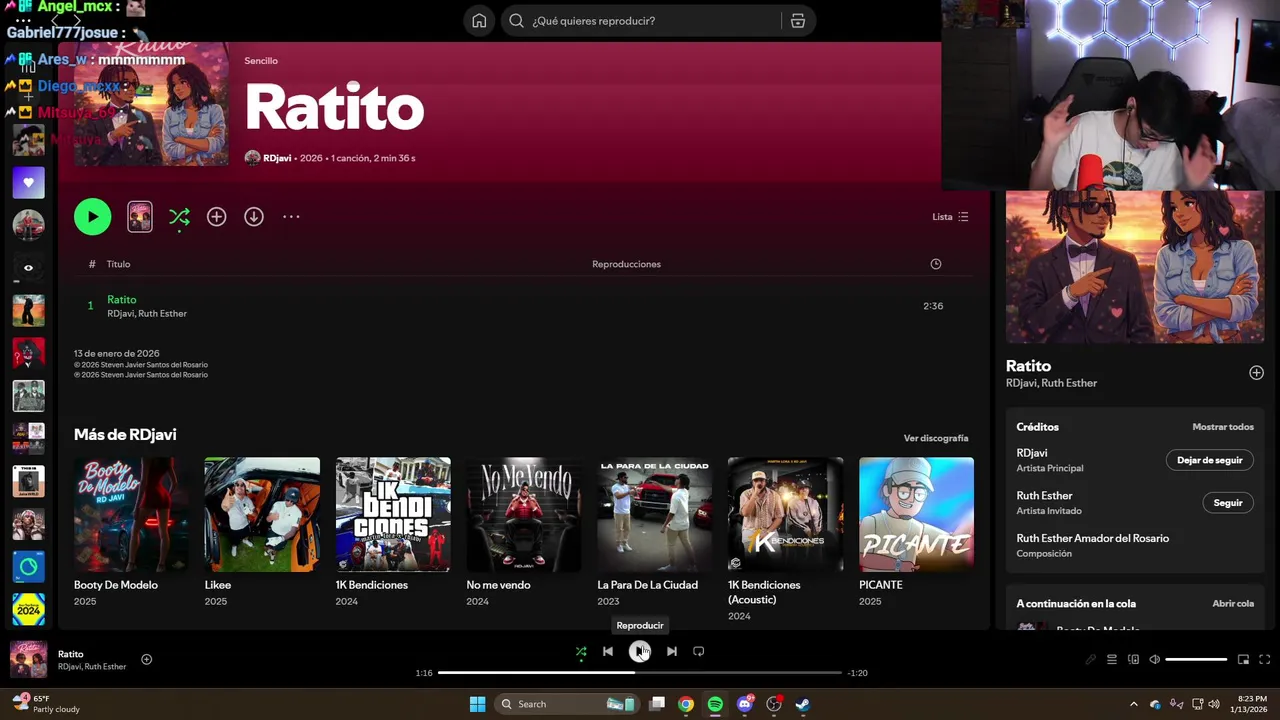1280x720 pixels.
Task: Open RDjavi in the Créditos list
Action: (1032, 453)
